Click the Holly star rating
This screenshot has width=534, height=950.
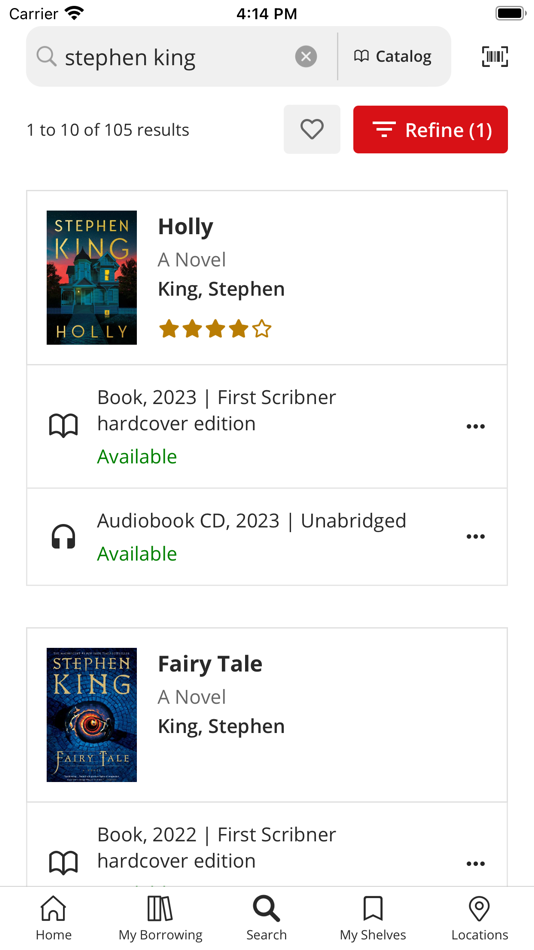(x=215, y=329)
